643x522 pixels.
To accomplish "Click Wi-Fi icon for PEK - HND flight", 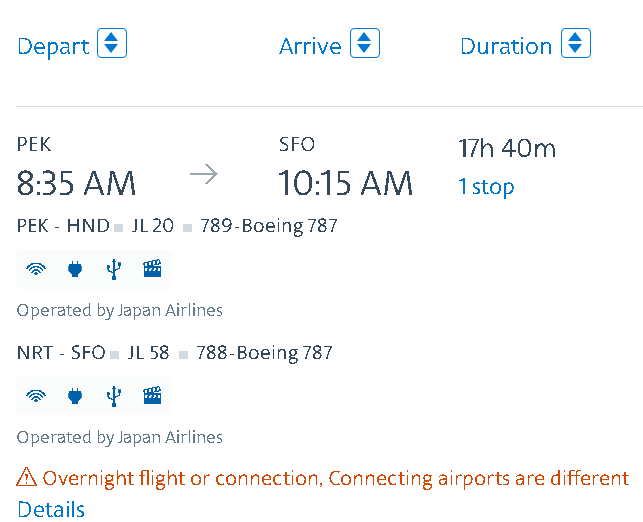I will [36, 268].
